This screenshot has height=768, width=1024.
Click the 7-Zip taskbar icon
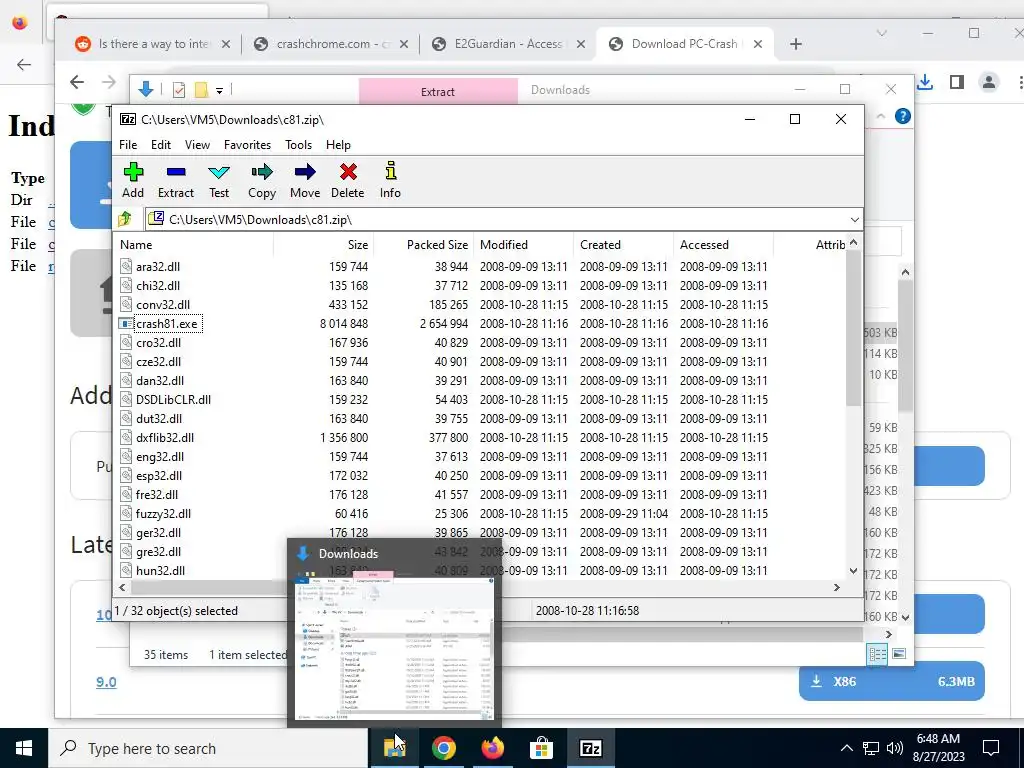(x=590, y=748)
